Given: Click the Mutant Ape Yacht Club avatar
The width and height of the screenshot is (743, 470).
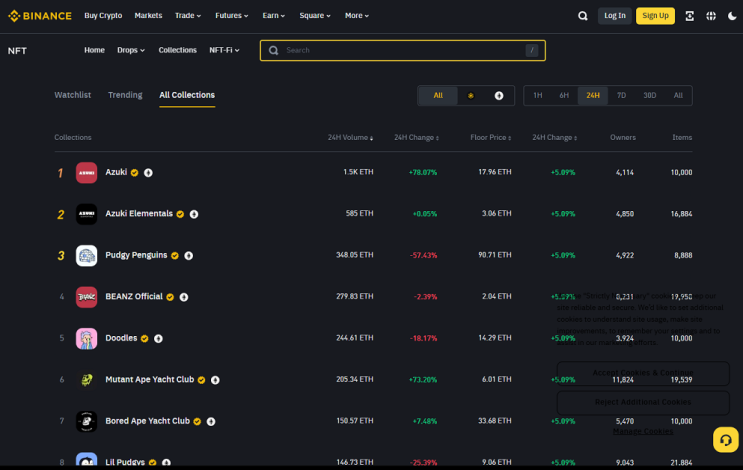Looking at the screenshot, I should pos(86,380).
